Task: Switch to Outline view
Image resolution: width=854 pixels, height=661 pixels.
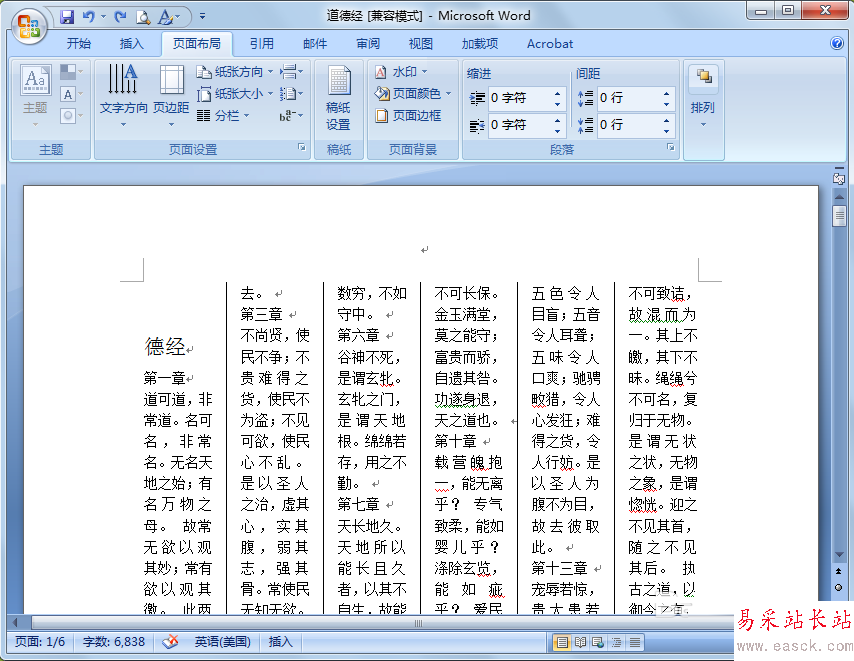Action: pyautogui.click(x=617, y=642)
